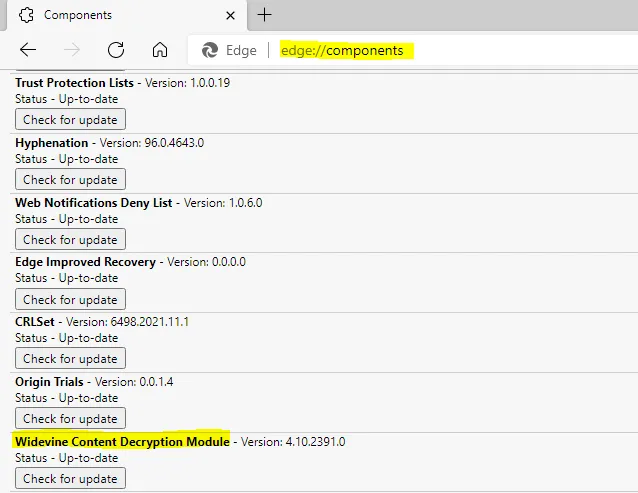Click version text 4.10.2391.0
This screenshot has height=493, width=638.
tap(315, 442)
